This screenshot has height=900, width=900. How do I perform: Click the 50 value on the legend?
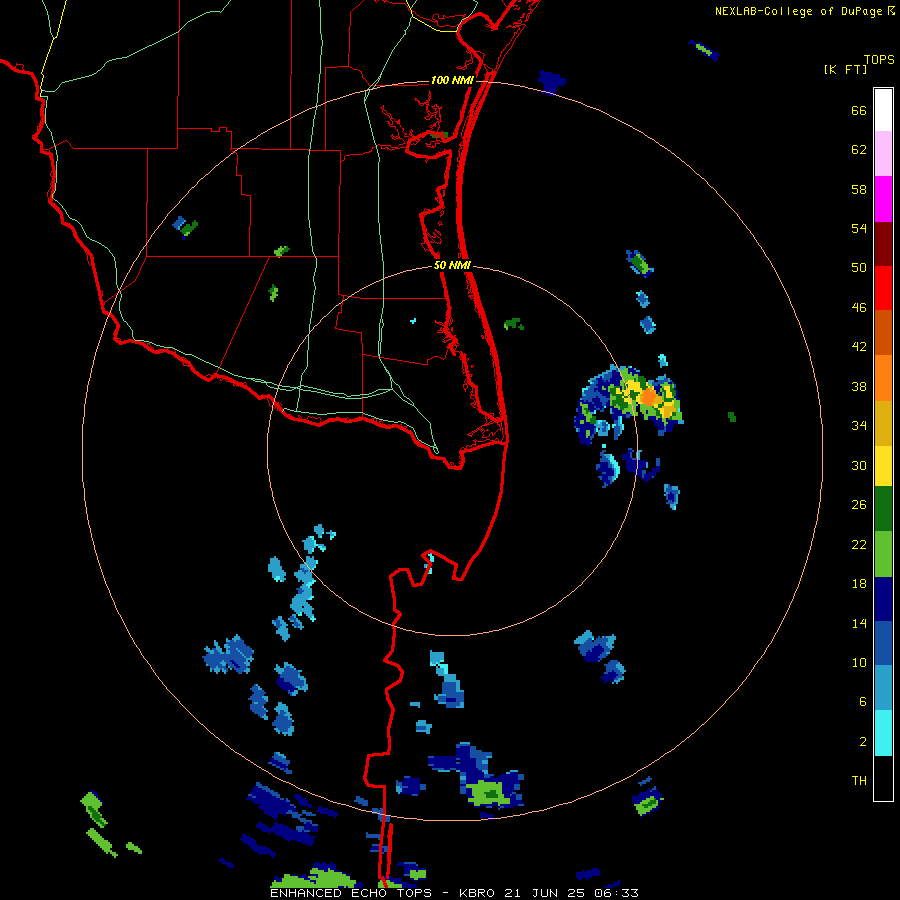(x=859, y=268)
